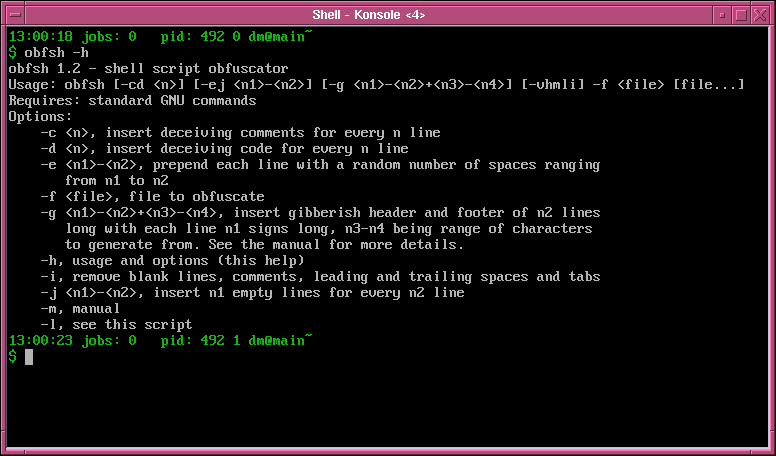Click the 'Options:' heading line

40,117
